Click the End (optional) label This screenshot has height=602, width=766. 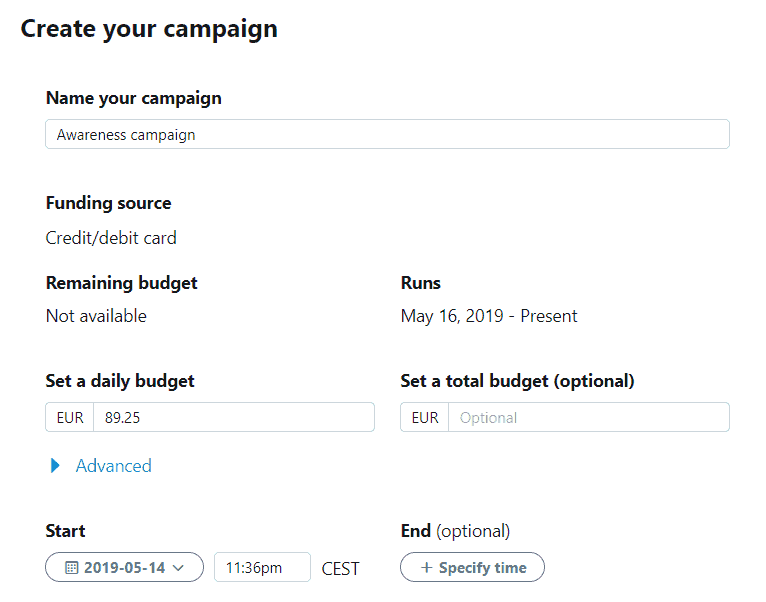pos(455,531)
